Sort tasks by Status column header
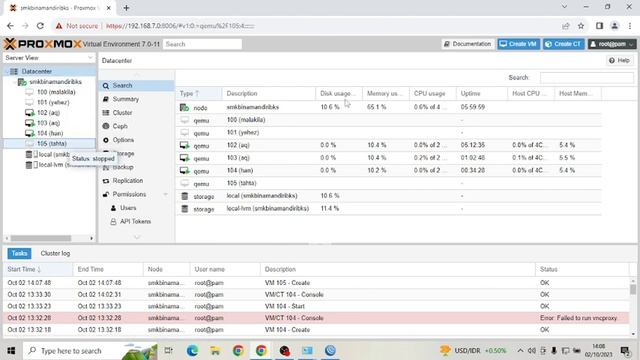This screenshot has width=640, height=360. pos(582,269)
